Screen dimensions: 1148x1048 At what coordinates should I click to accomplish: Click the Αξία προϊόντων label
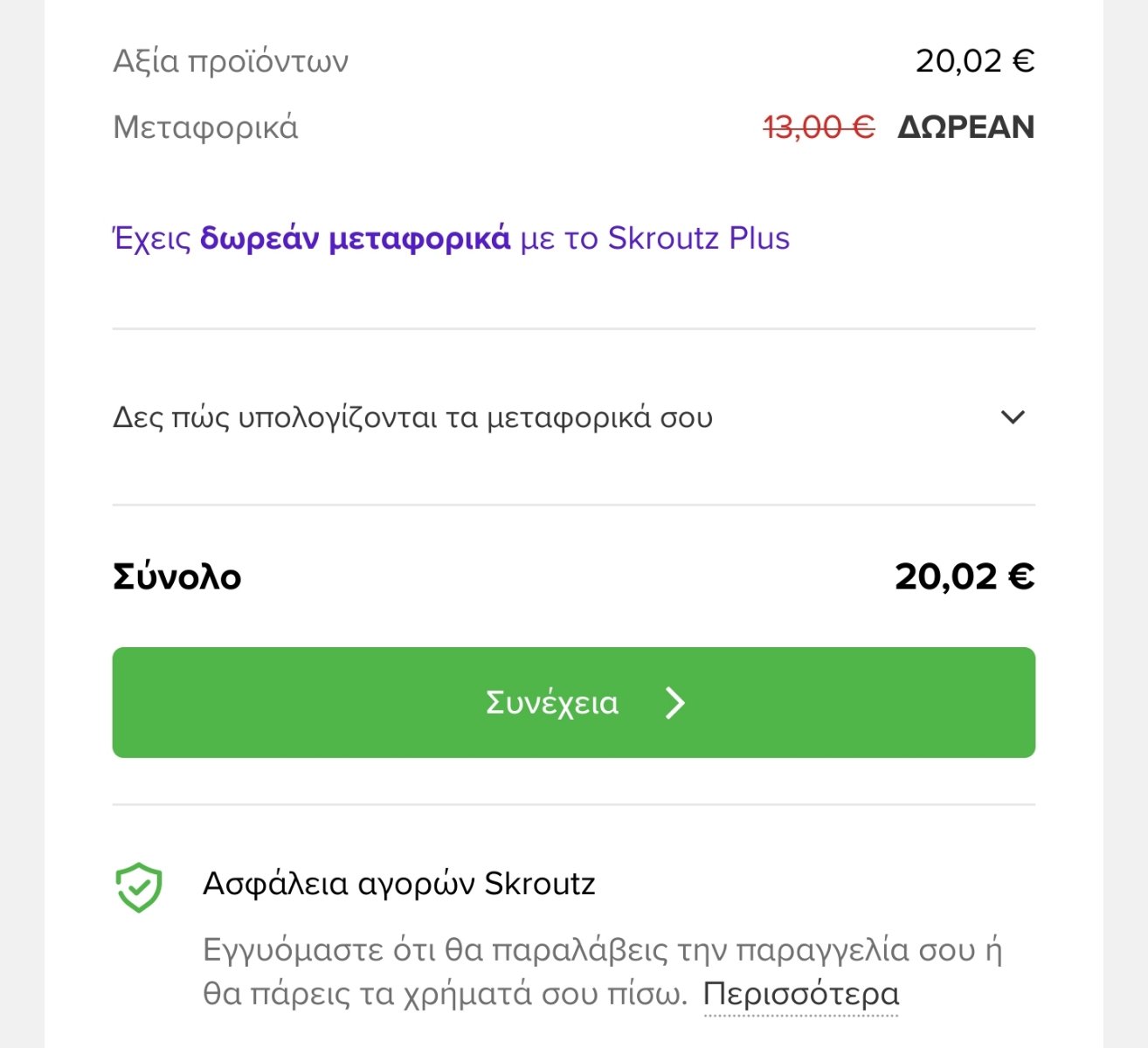pos(231,61)
